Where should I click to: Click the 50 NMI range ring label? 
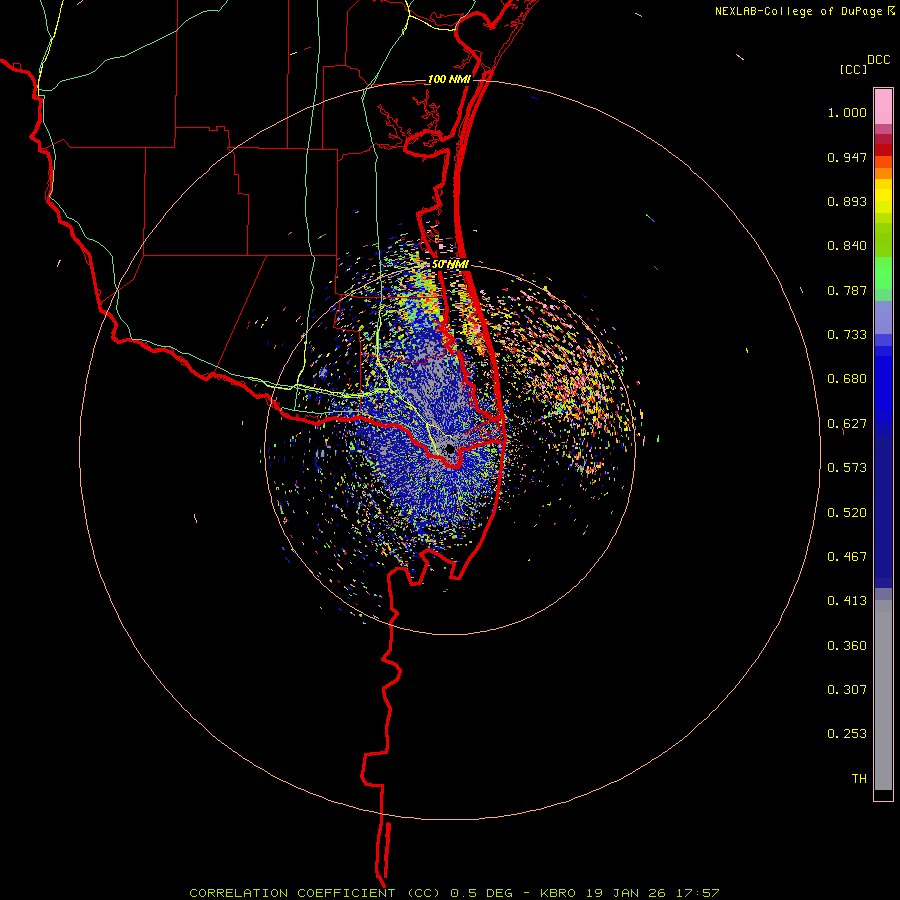pyautogui.click(x=451, y=265)
